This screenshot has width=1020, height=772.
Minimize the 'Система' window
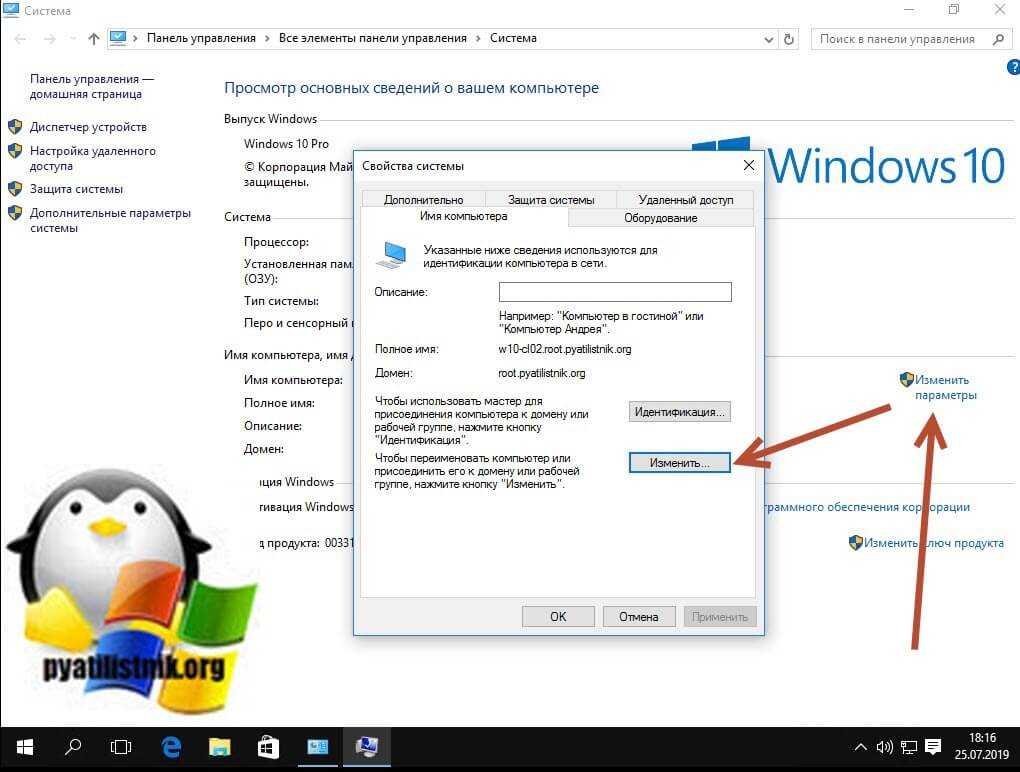pos(909,10)
